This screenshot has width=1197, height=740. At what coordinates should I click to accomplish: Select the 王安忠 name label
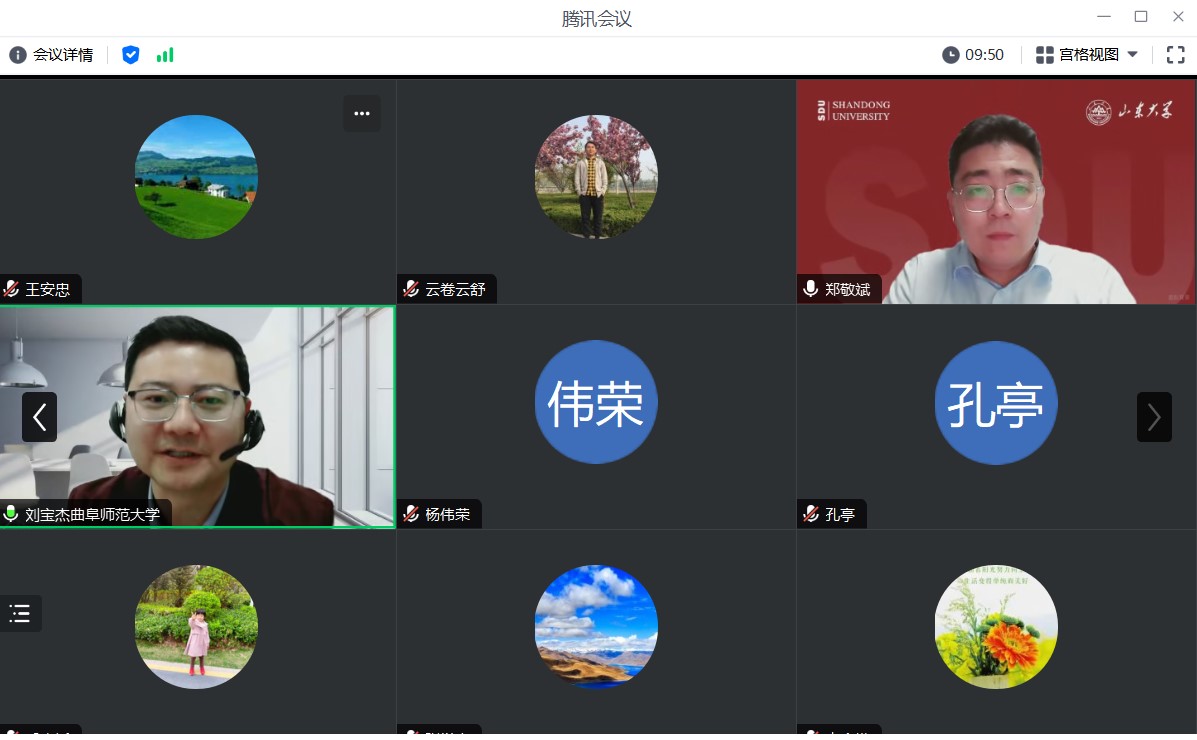point(47,289)
